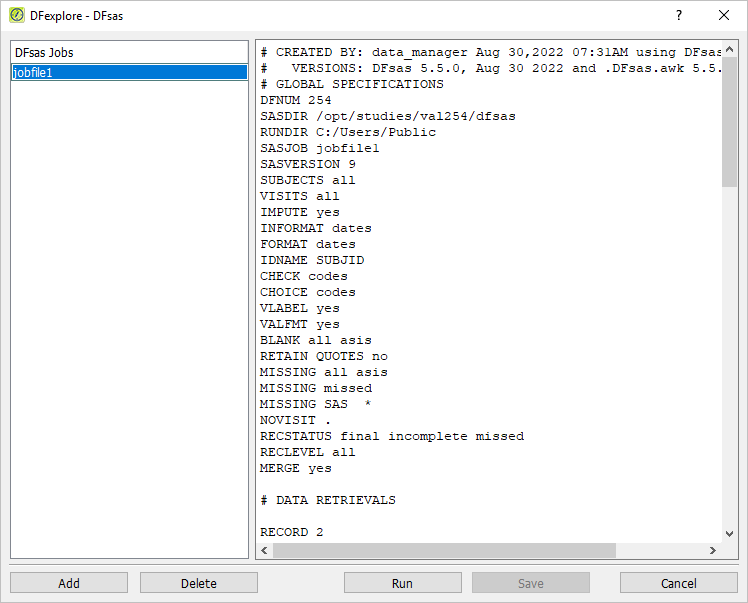Cancel the DFsas dialog
Image resolution: width=748 pixels, height=603 pixels.
(679, 583)
